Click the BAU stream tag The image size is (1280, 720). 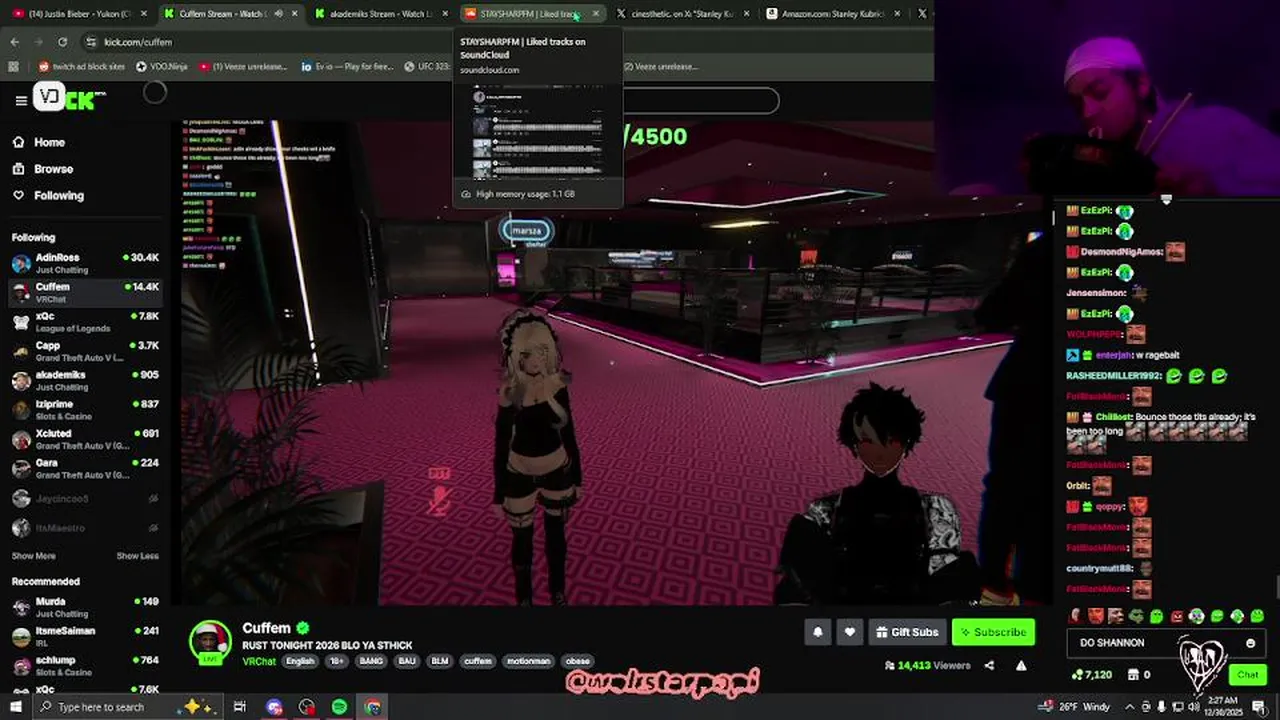point(407,661)
